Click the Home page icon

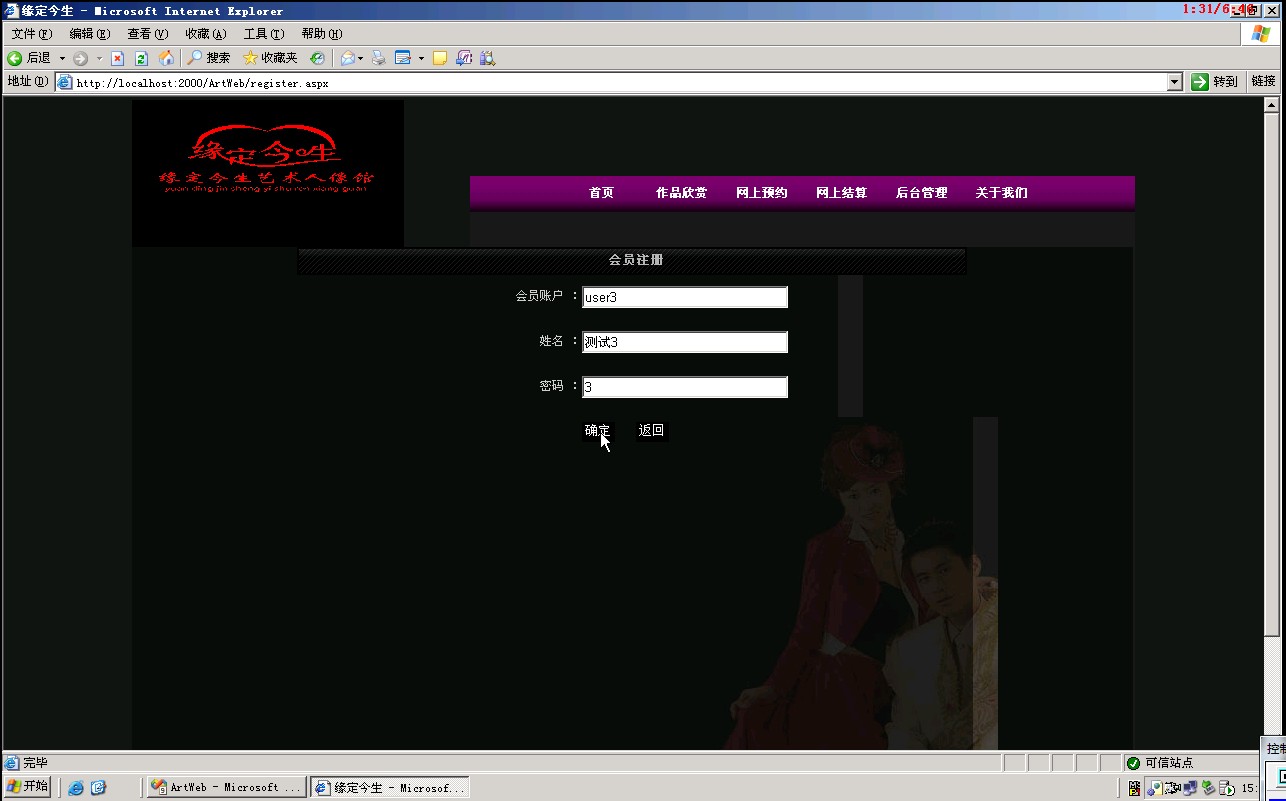click(166, 58)
